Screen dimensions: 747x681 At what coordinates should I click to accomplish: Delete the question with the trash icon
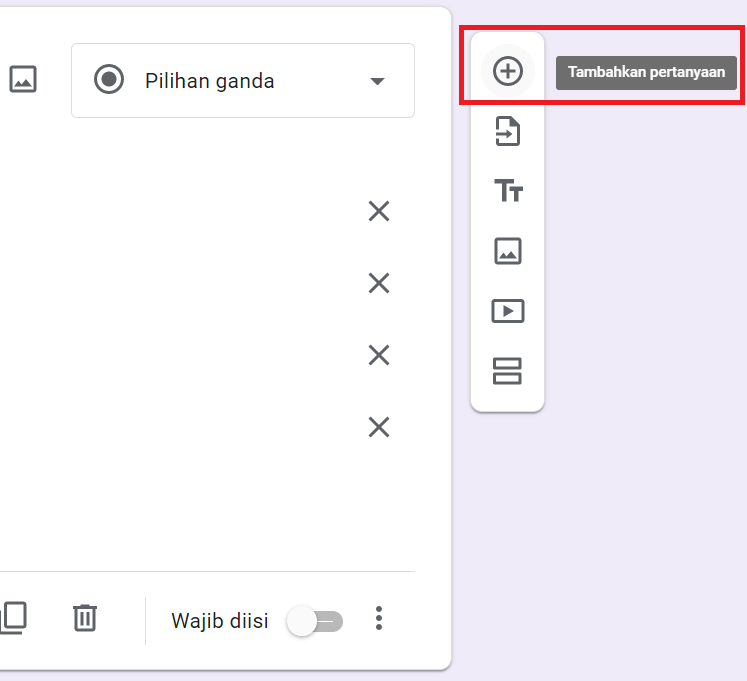click(x=85, y=618)
